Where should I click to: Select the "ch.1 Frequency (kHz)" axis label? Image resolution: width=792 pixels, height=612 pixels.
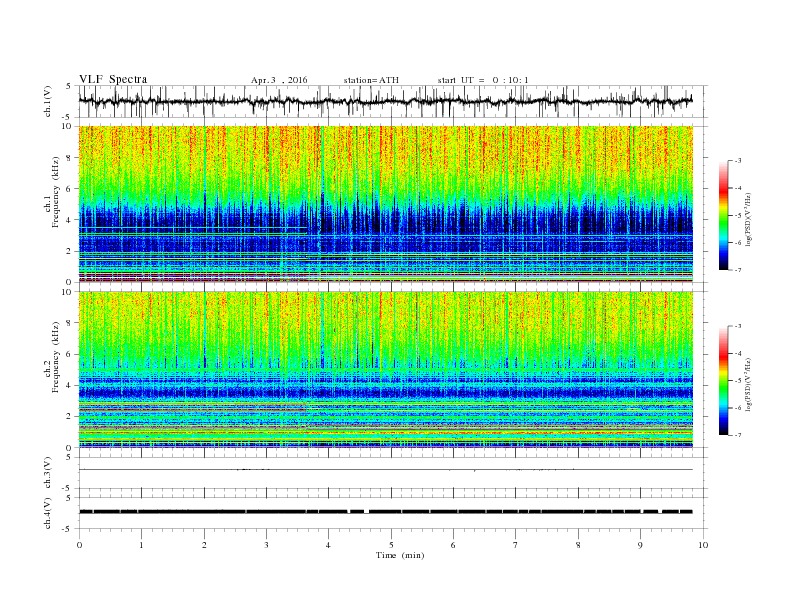point(52,192)
